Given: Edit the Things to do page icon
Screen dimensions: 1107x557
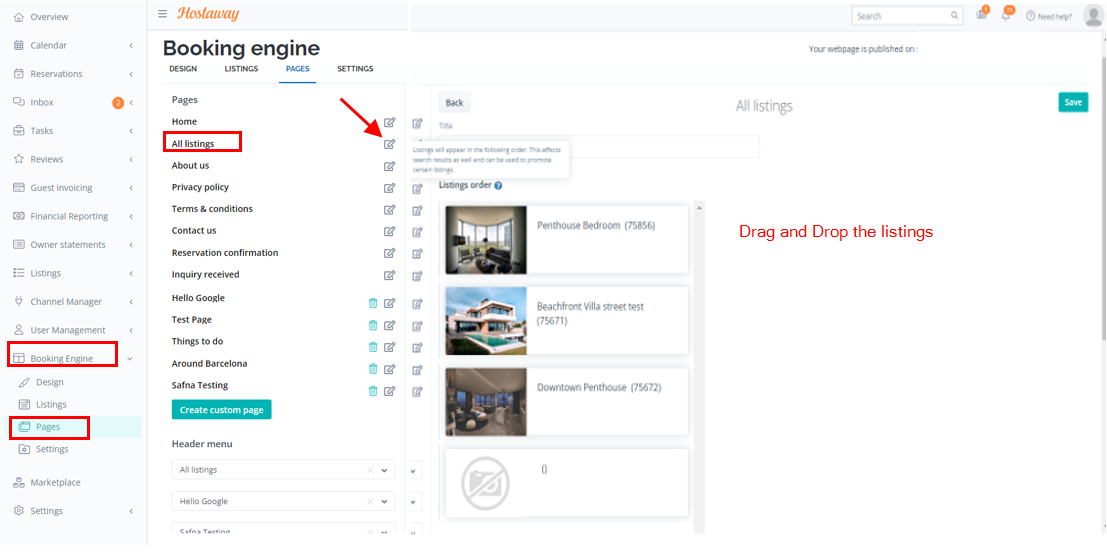Looking at the screenshot, I should tap(389, 347).
